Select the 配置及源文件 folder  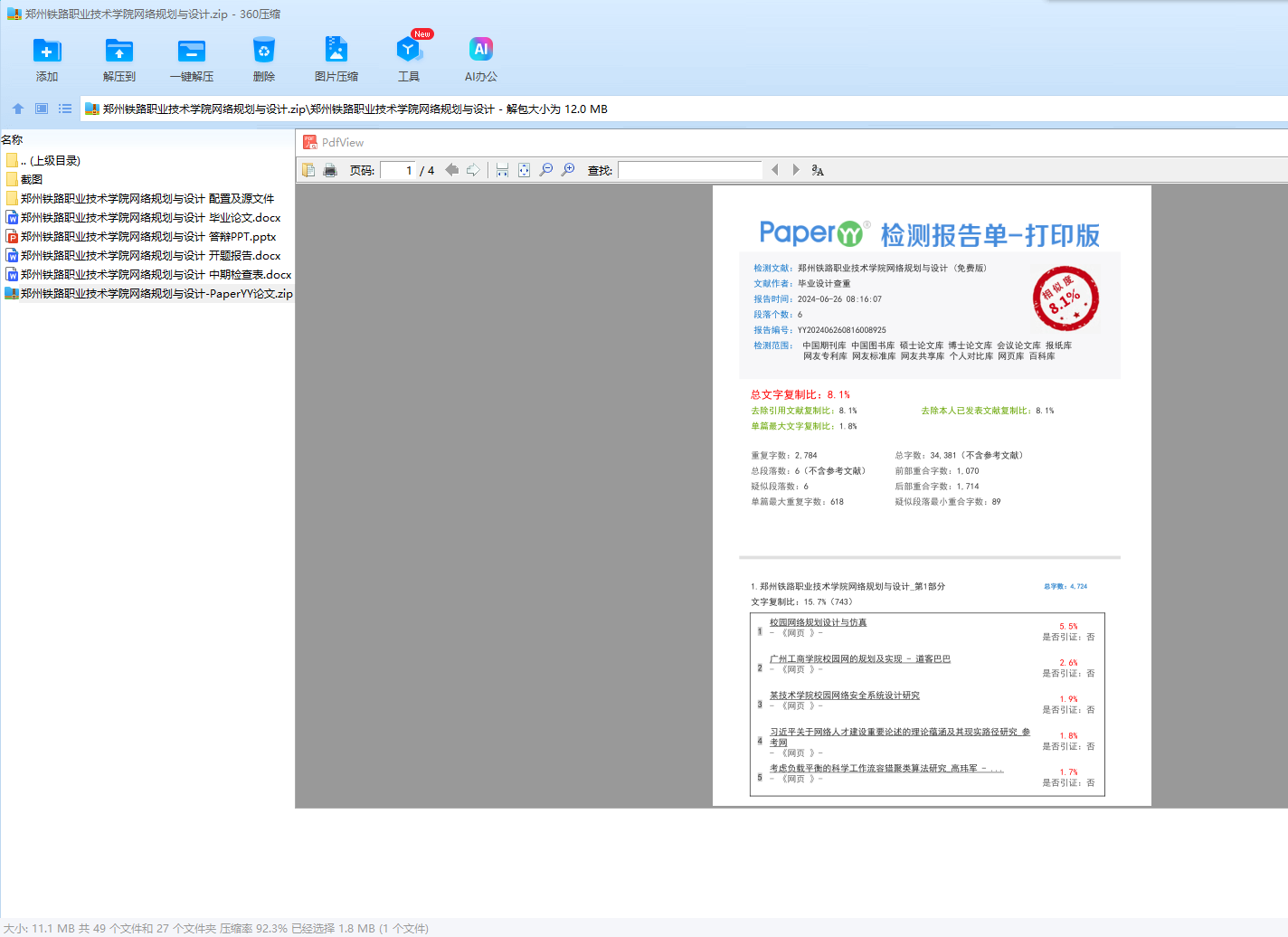pyautogui.click(x=140, y=198)
